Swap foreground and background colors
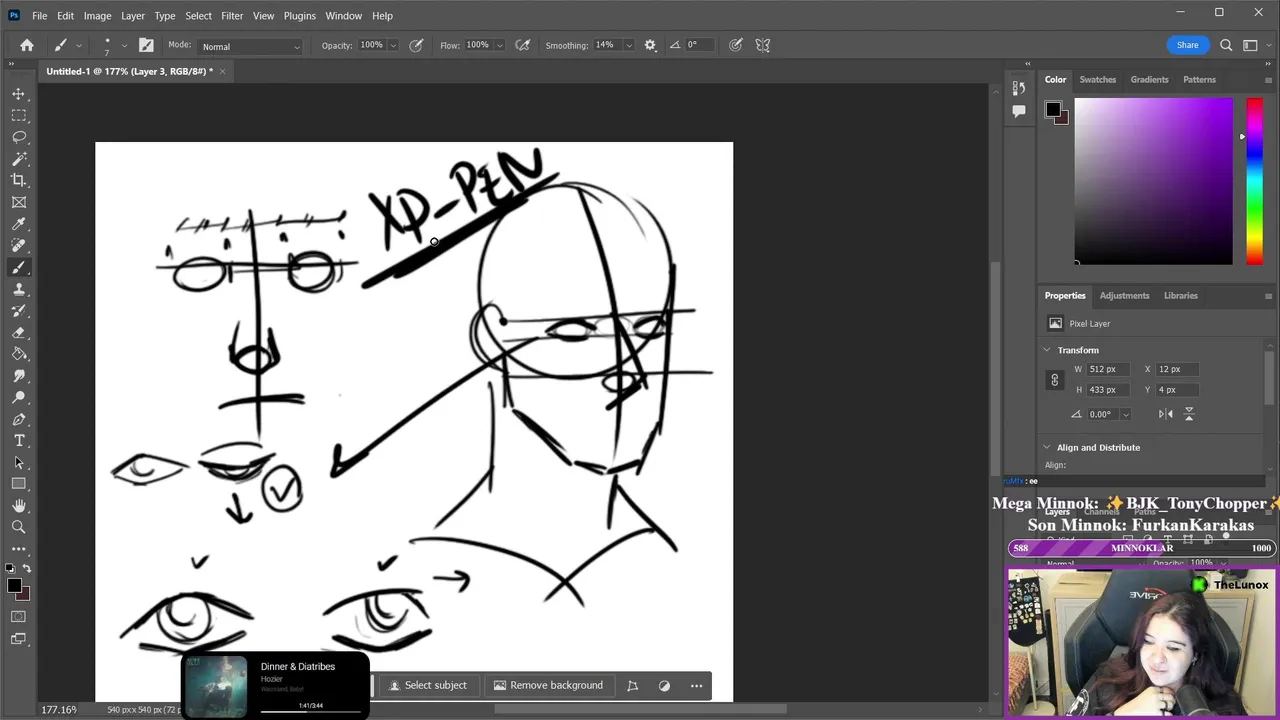Screen dimensions: 1280x720 click(x=26, y=569)
